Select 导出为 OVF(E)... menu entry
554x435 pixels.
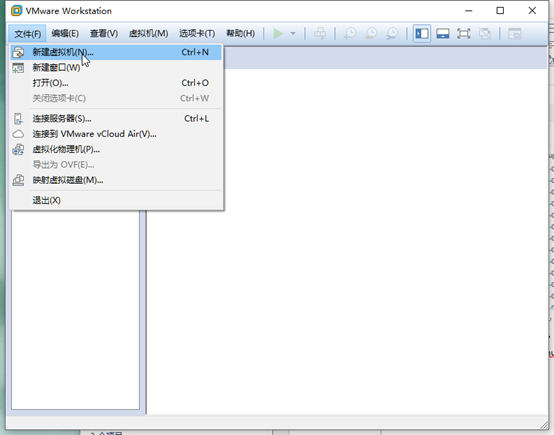pos(116,165)
